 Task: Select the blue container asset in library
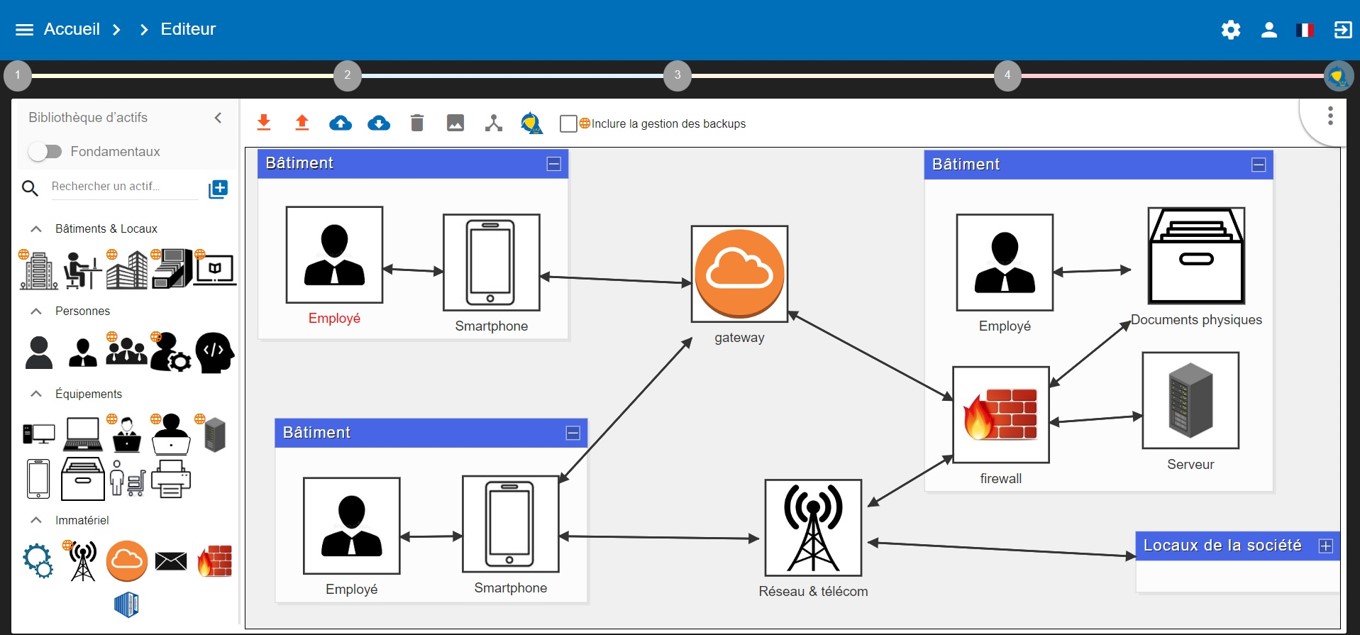point(126,604)
